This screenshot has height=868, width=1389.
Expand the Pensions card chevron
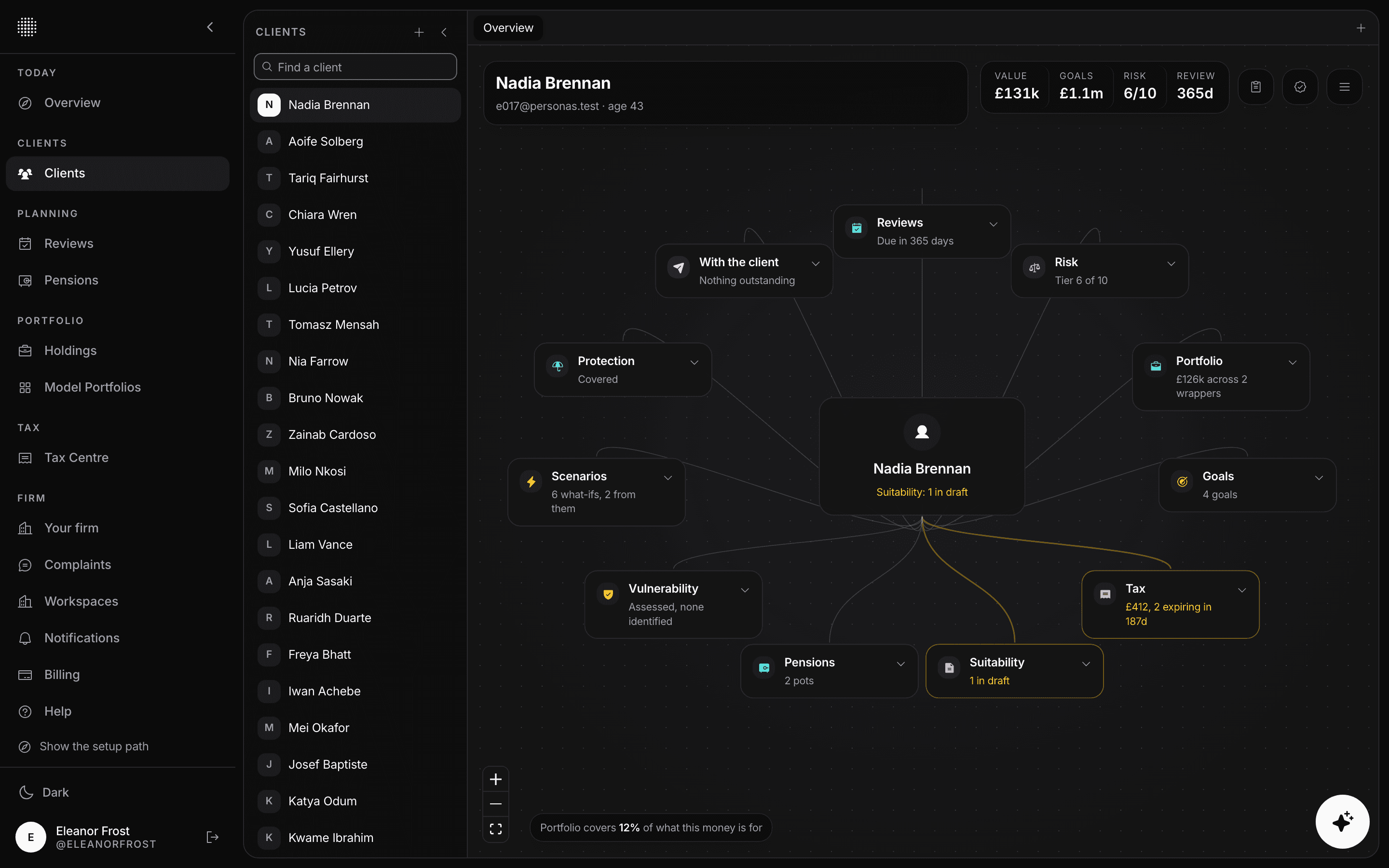pos(901,664)
